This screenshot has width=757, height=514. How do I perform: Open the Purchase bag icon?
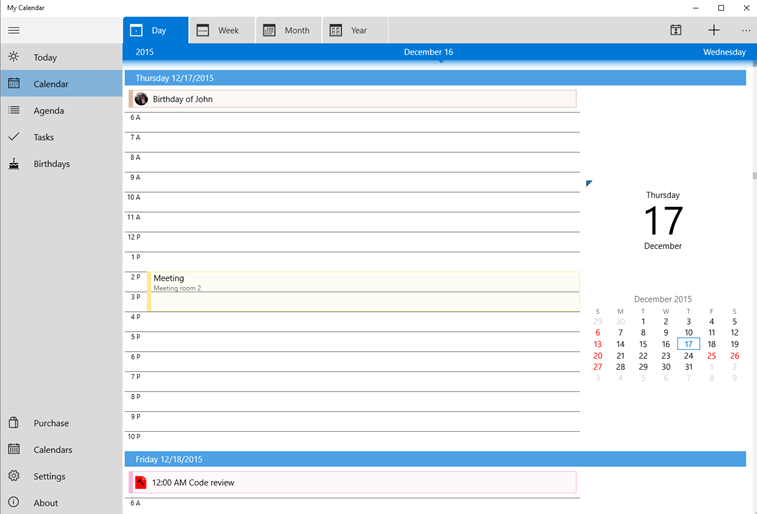(14, 423)
